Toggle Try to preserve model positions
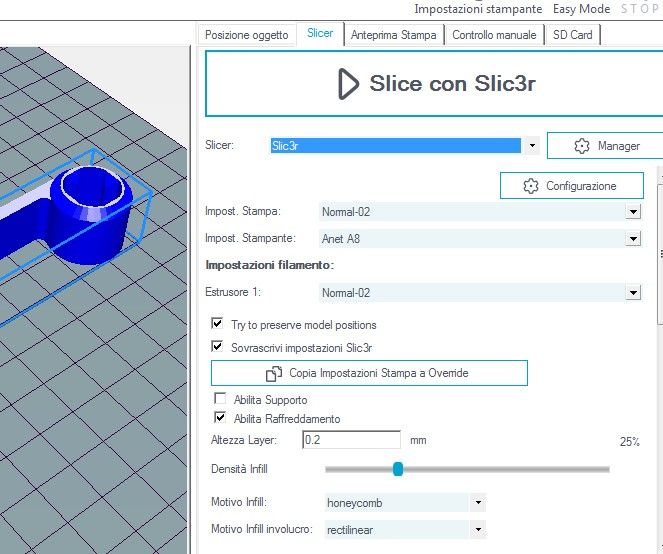Image resolution: width=663 pixels, height=554 pixels. tap(218, 325)
